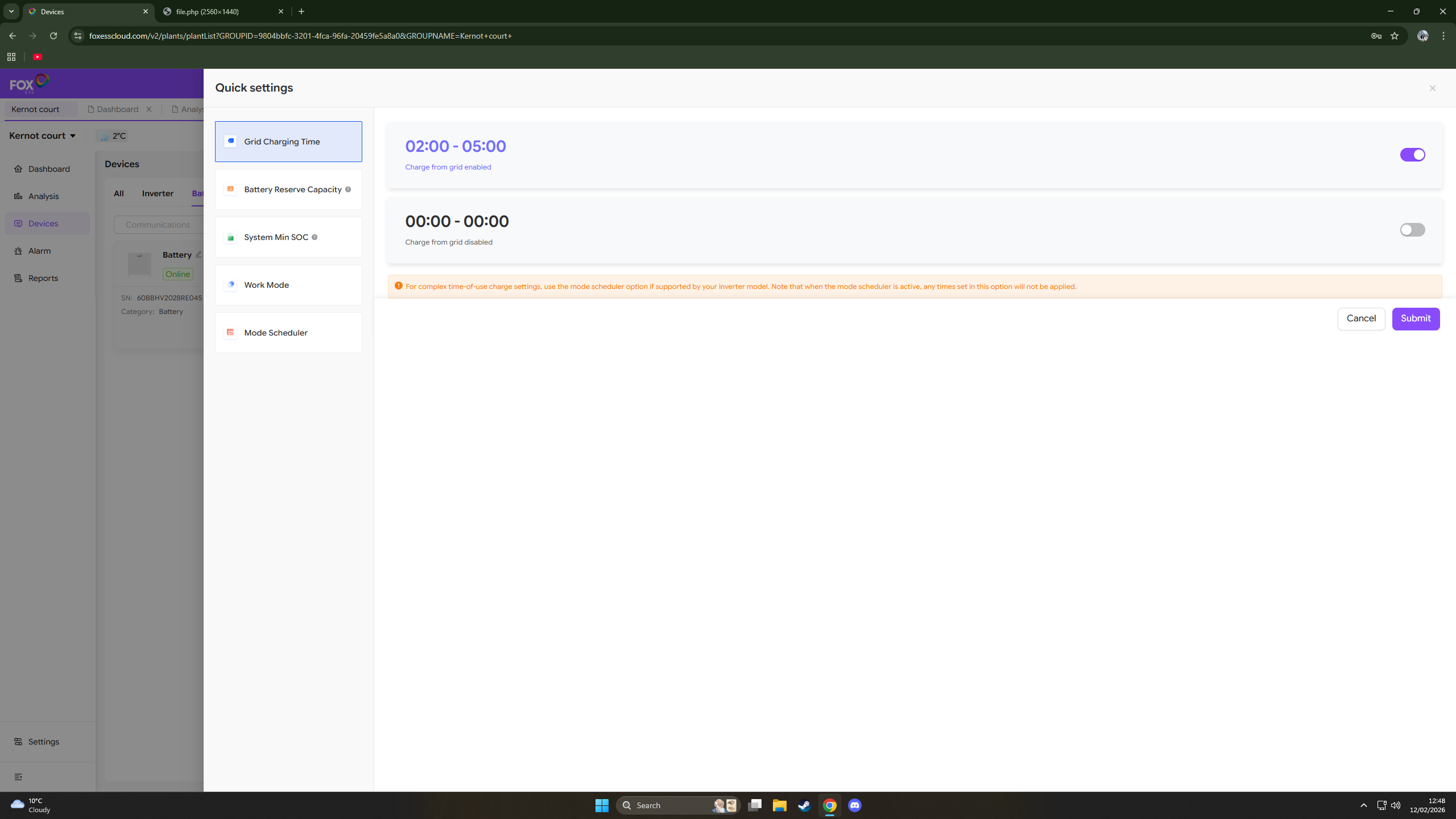Open the browser tab search dropdown arrow
1456x819 pixels.
(x=11, y=11)
